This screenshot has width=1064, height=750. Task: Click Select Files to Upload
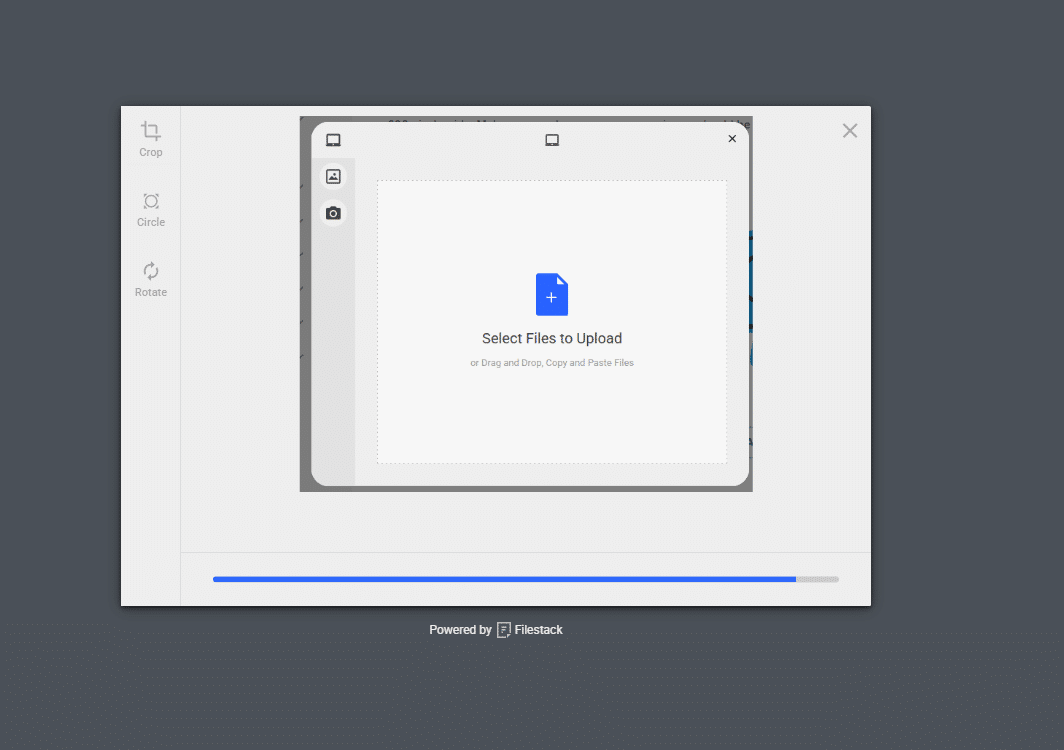coord(551,338)
